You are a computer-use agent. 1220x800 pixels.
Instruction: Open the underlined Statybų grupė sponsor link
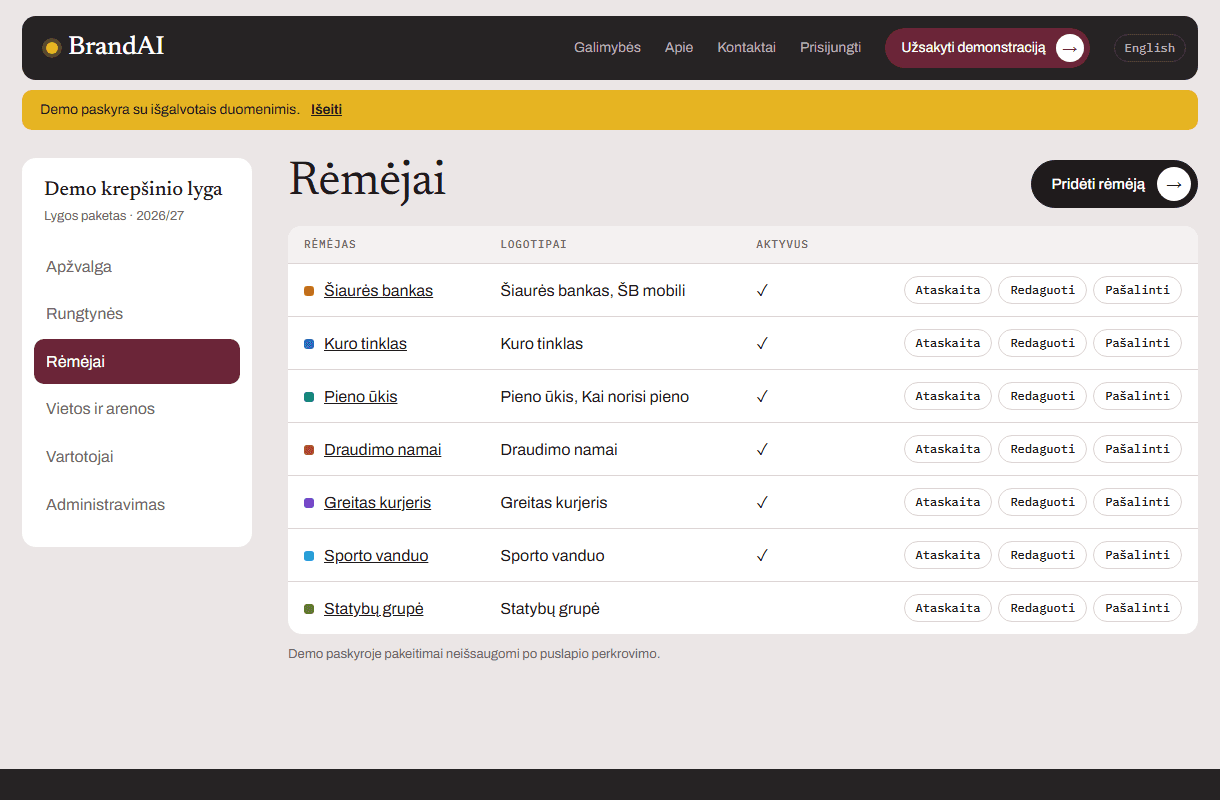373,609
